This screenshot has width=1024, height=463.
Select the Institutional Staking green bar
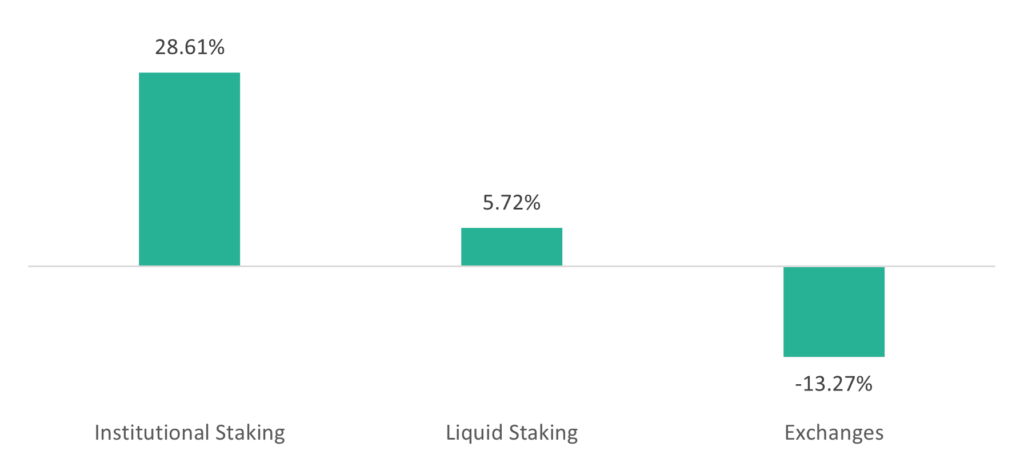(x=189, y=168)
